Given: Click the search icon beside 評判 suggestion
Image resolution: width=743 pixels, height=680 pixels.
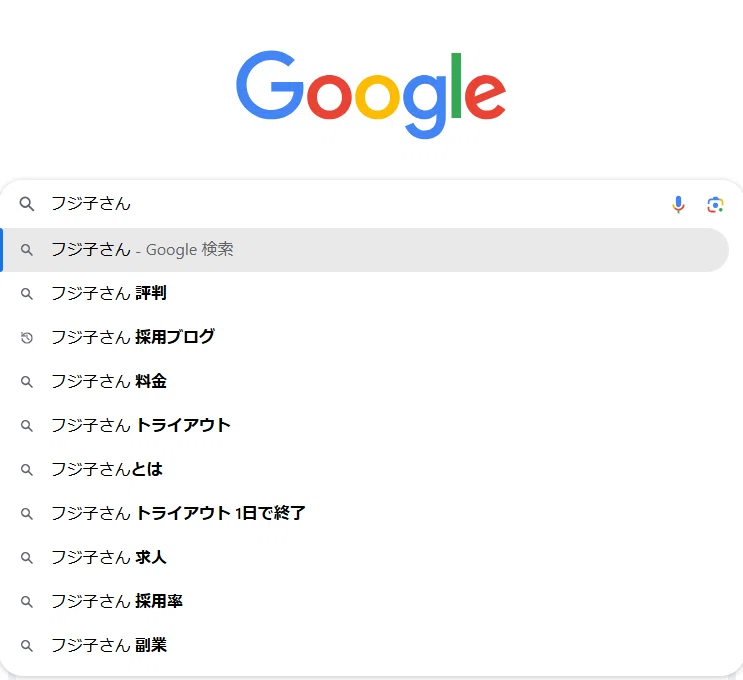Looking at the screenshot, I should 27,294.
